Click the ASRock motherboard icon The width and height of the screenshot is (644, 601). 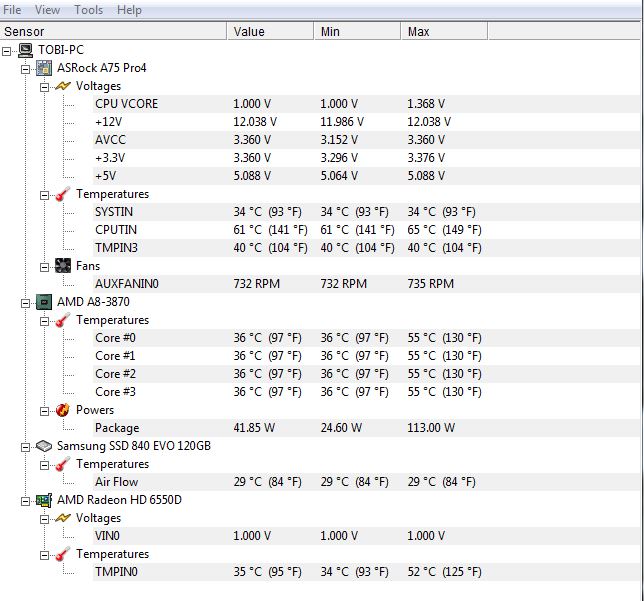point(44,68)
